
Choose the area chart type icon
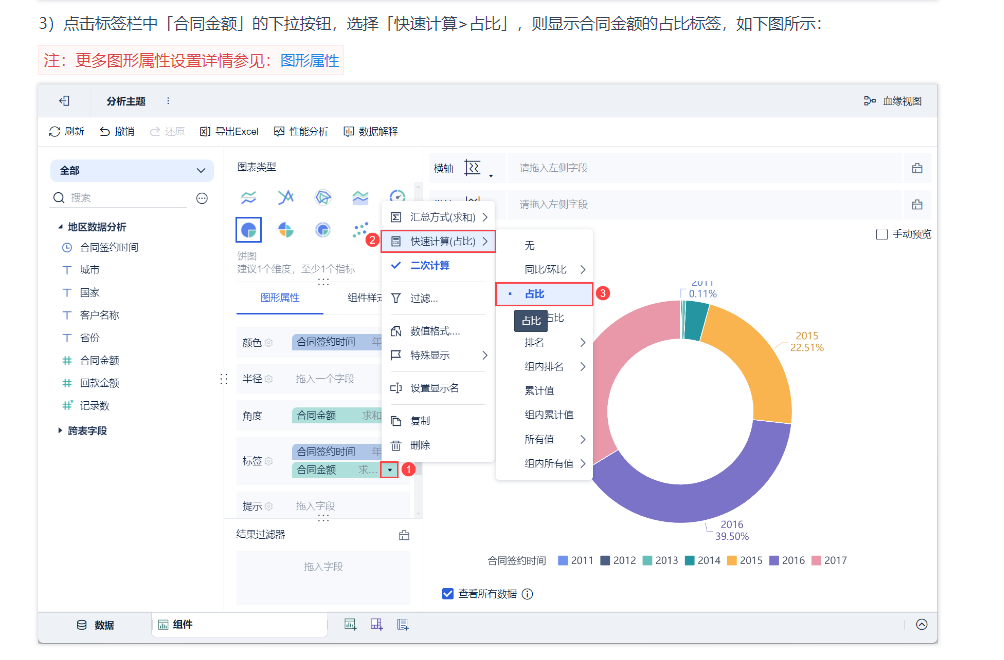click(360, 197)
